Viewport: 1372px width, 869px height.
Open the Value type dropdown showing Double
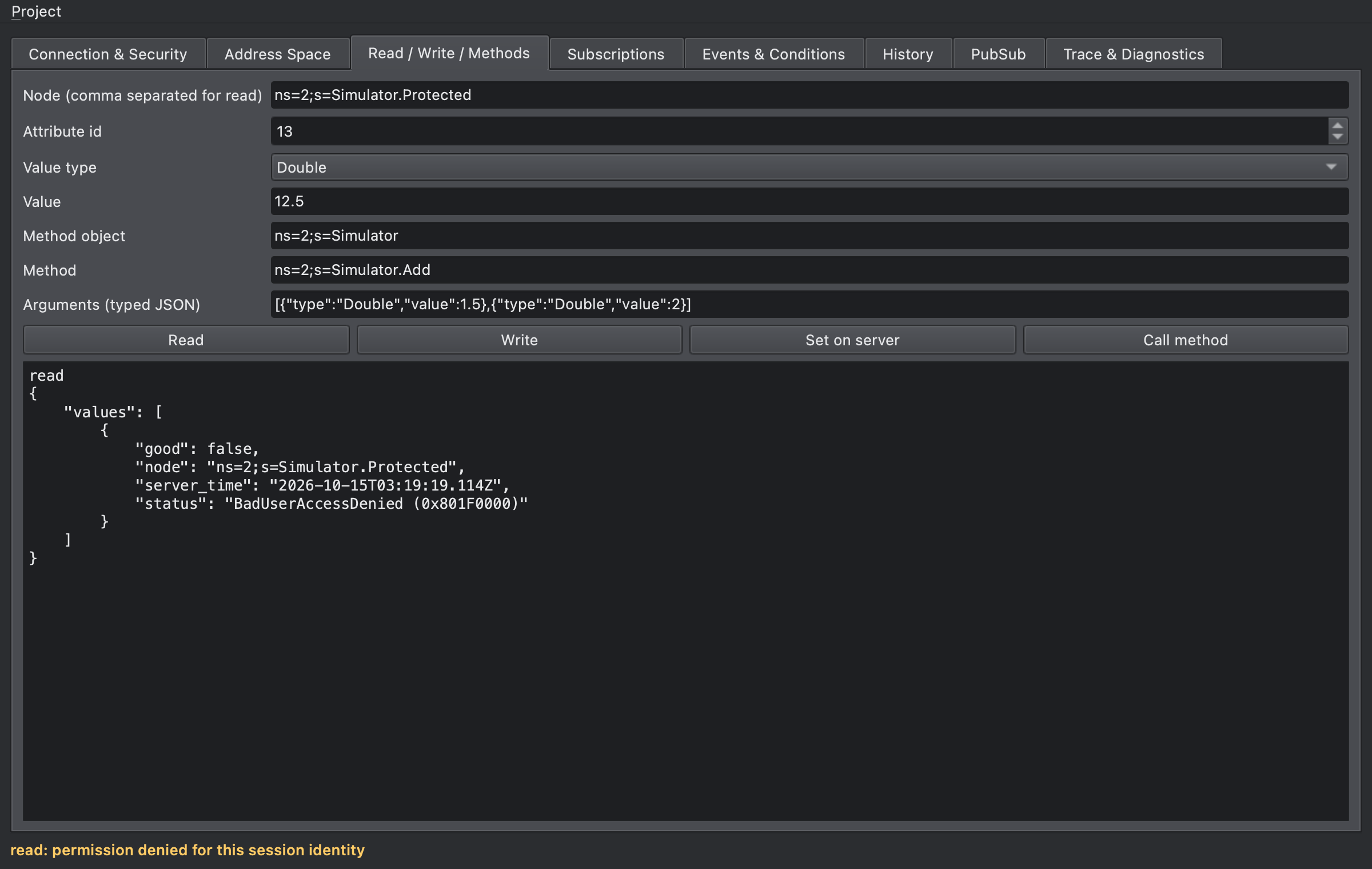(x=809, y=167)
